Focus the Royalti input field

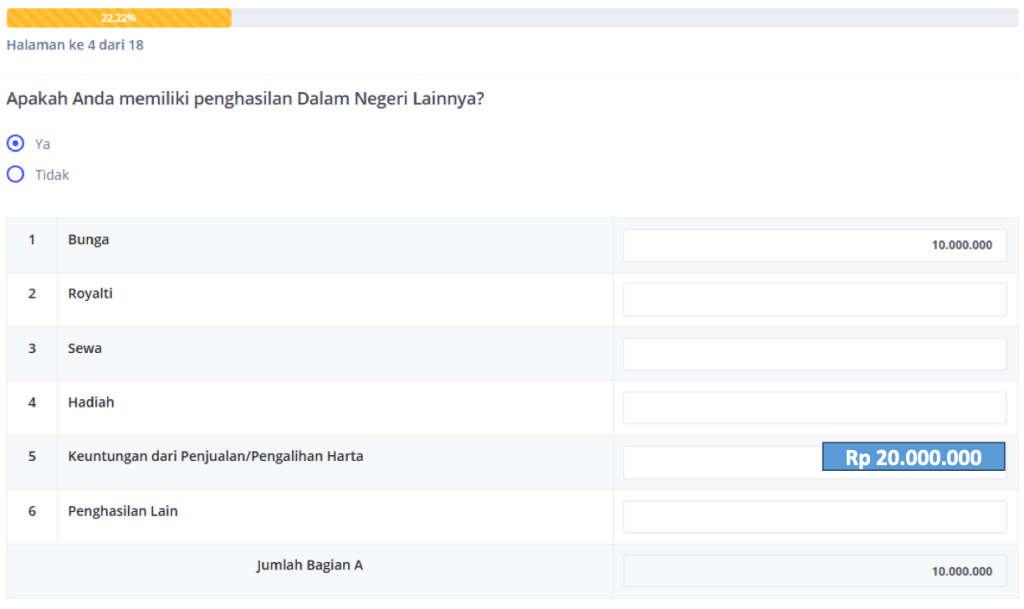tap(814, 299)
